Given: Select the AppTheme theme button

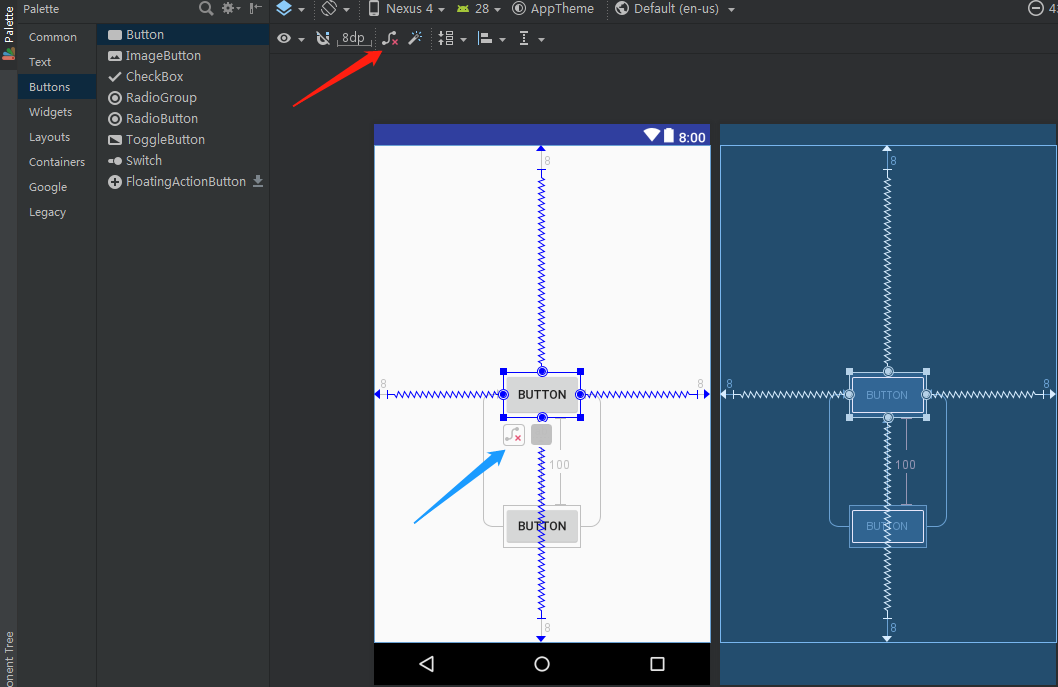Looking at the screenshot, I should pos(553,9).
